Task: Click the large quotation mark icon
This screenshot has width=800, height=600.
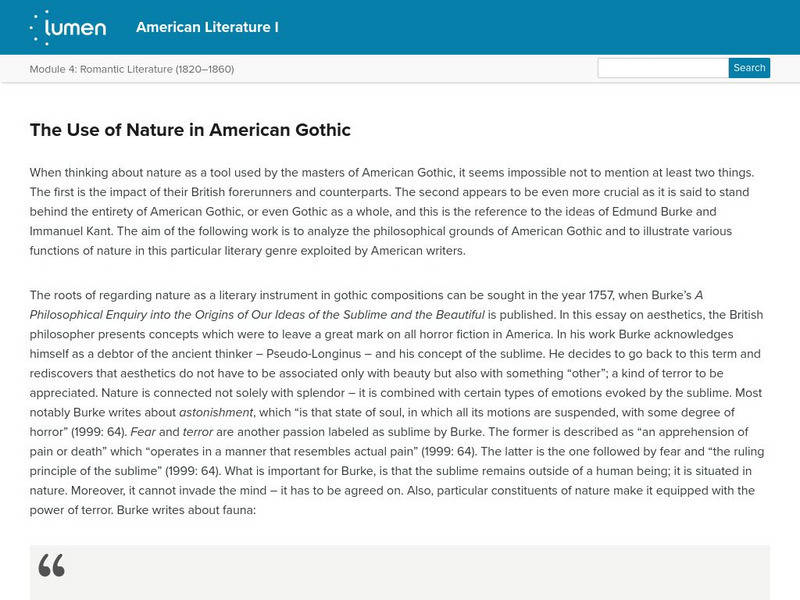Action: 51,567
